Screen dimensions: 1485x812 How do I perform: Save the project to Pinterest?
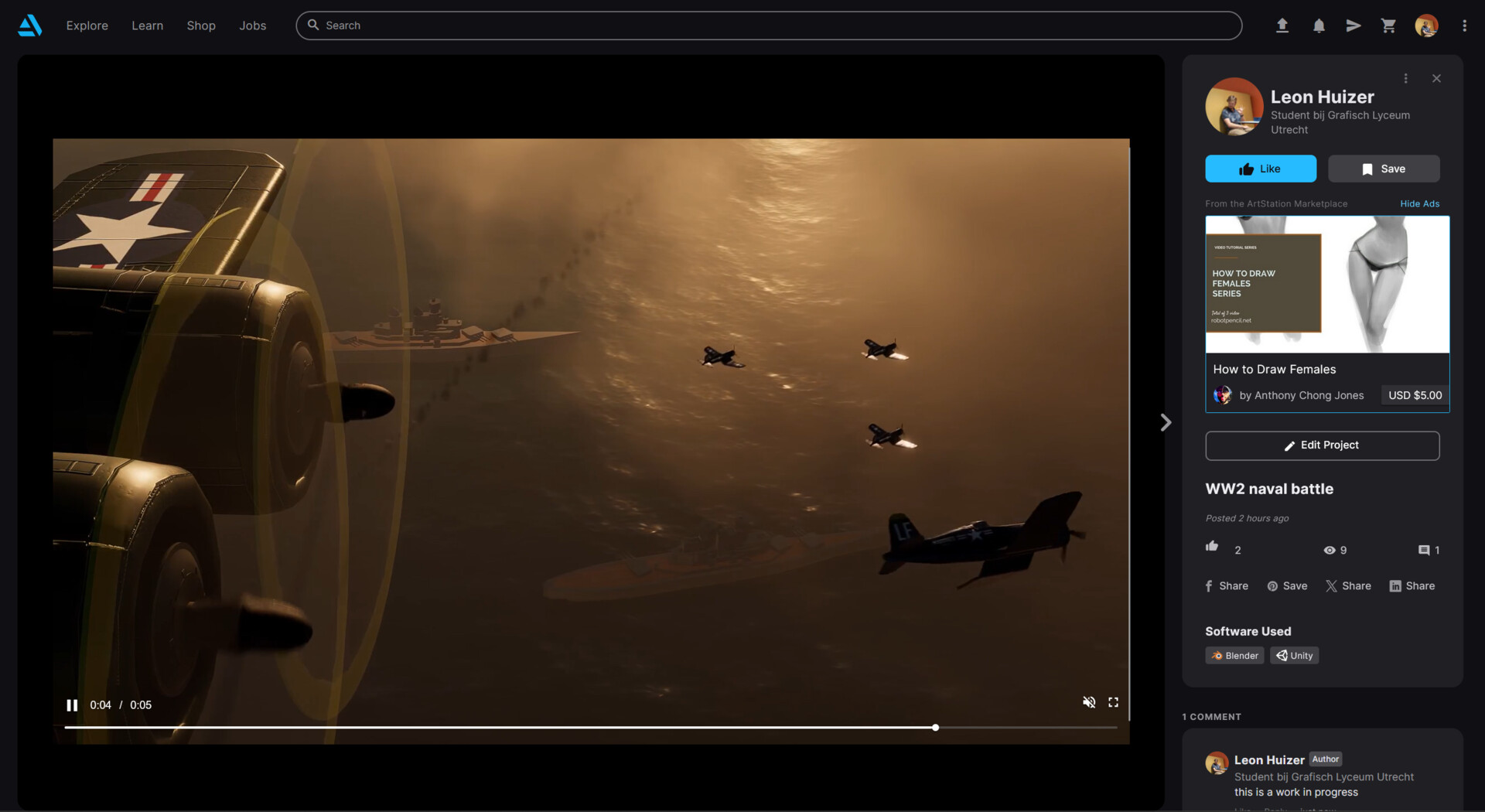click(1286, 585)
